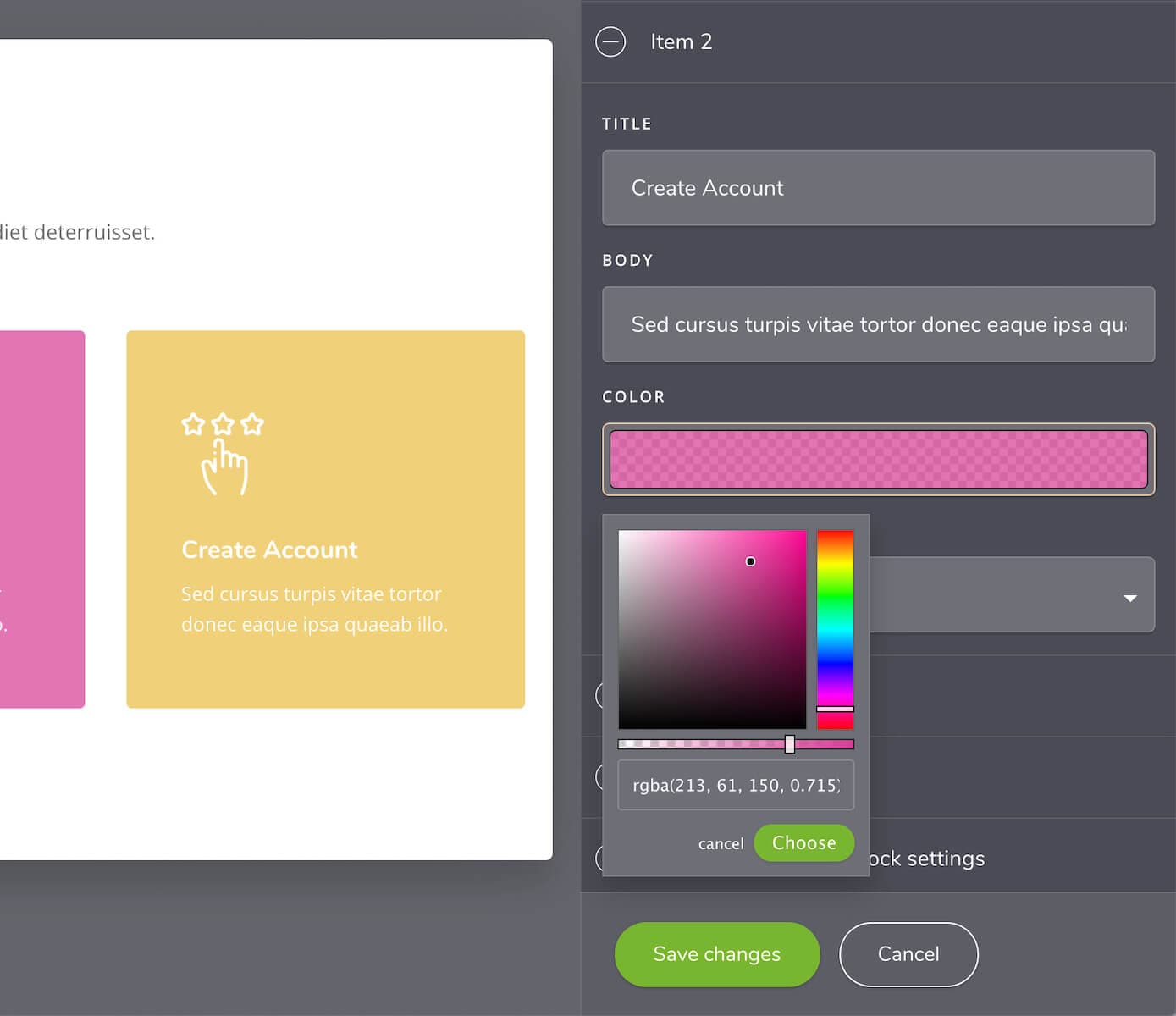The width and height of the screenshot is (1176, 1016).
Task: Click inside the Title field showing Create Account
Action: click(878, 188)
